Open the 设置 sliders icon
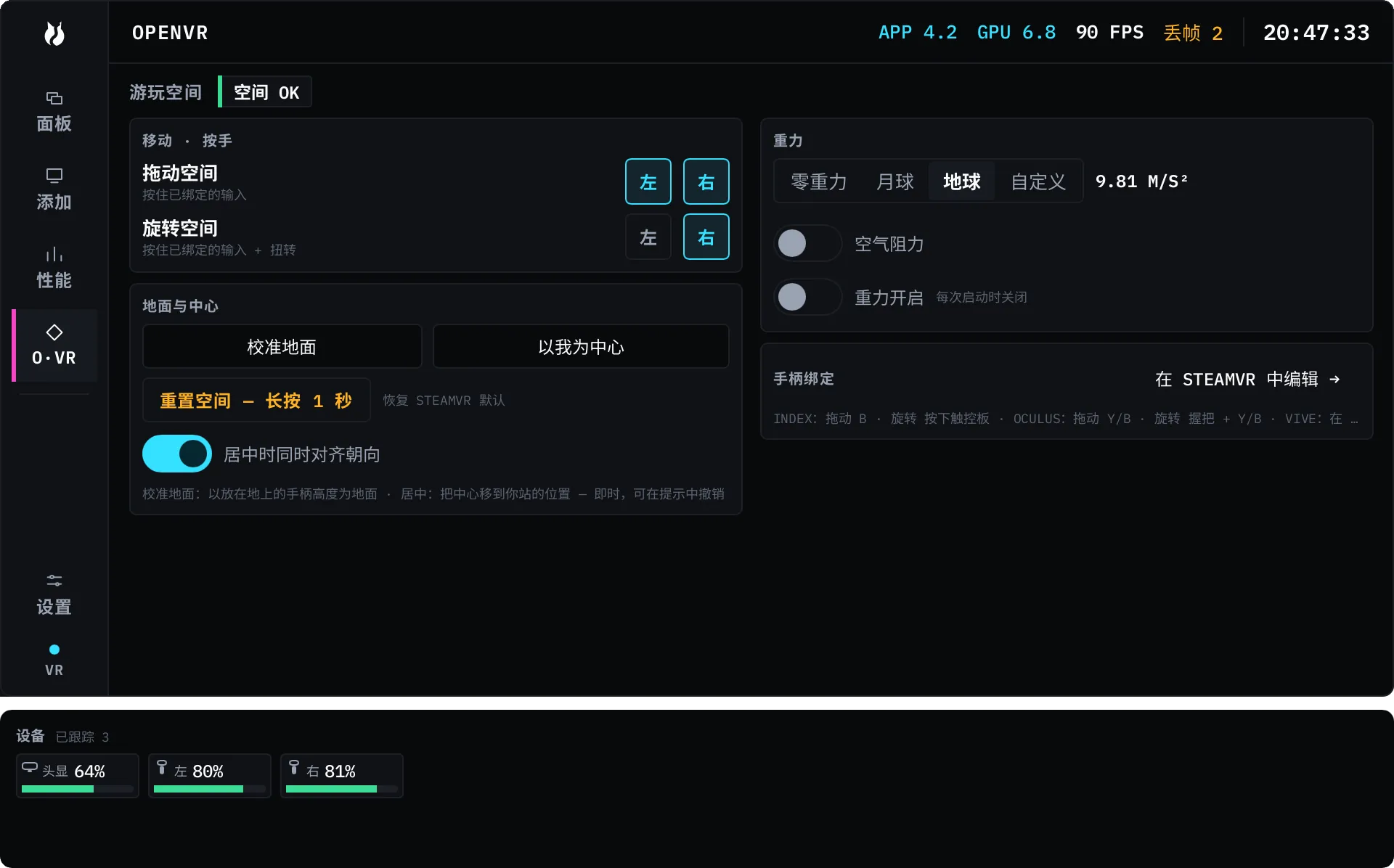 click(x=54, y=581)
